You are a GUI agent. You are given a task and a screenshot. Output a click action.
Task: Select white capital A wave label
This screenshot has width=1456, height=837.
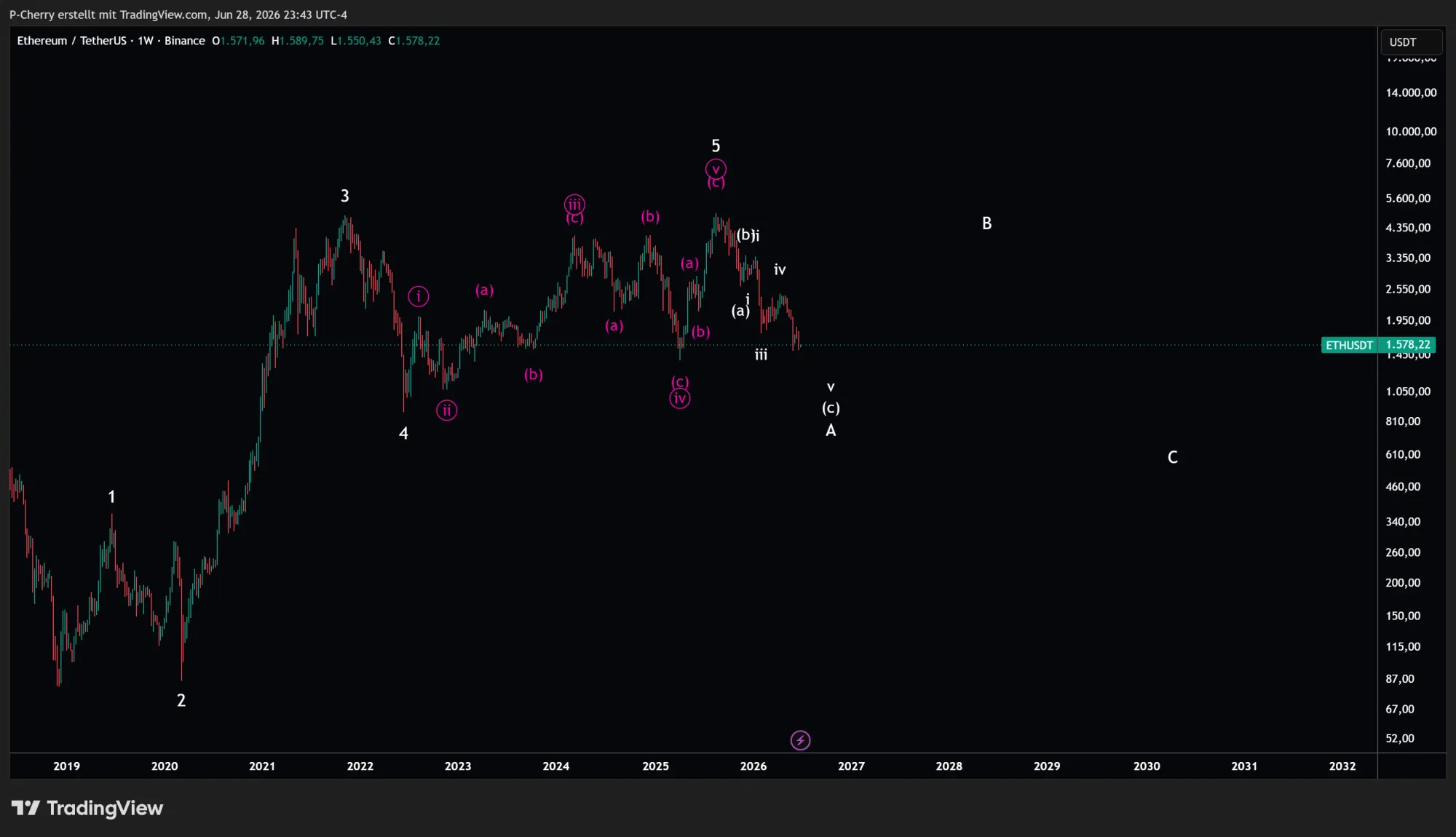point(831,430)
